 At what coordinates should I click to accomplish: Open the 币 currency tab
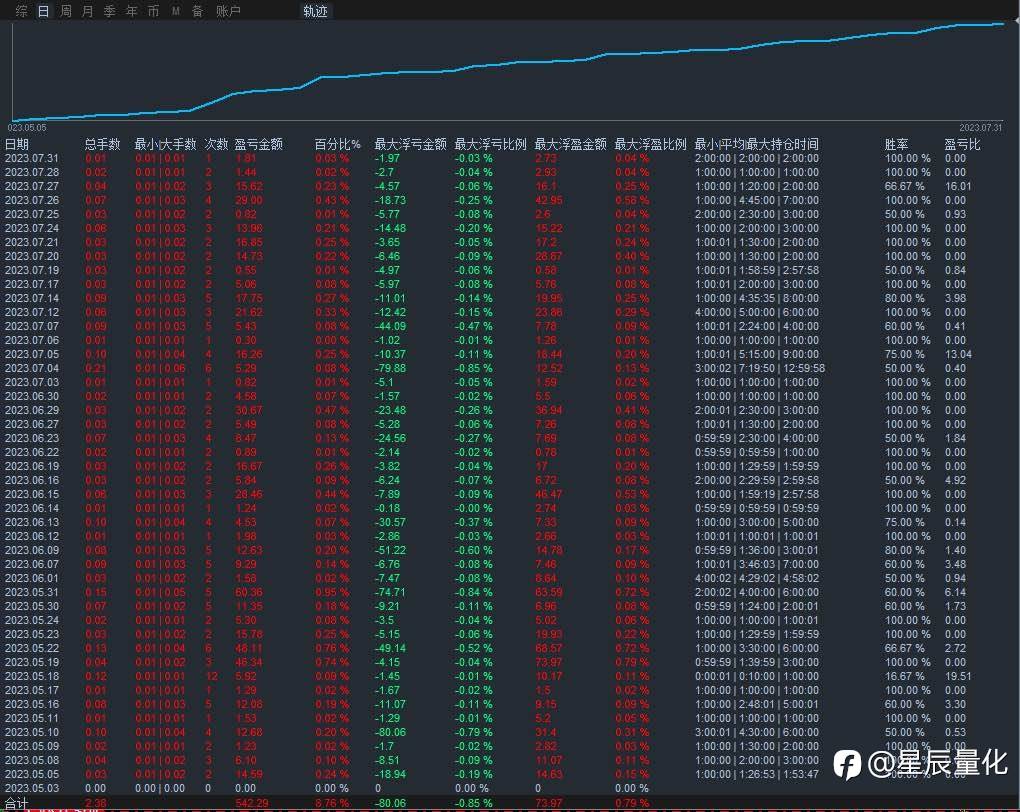(153, 11)
